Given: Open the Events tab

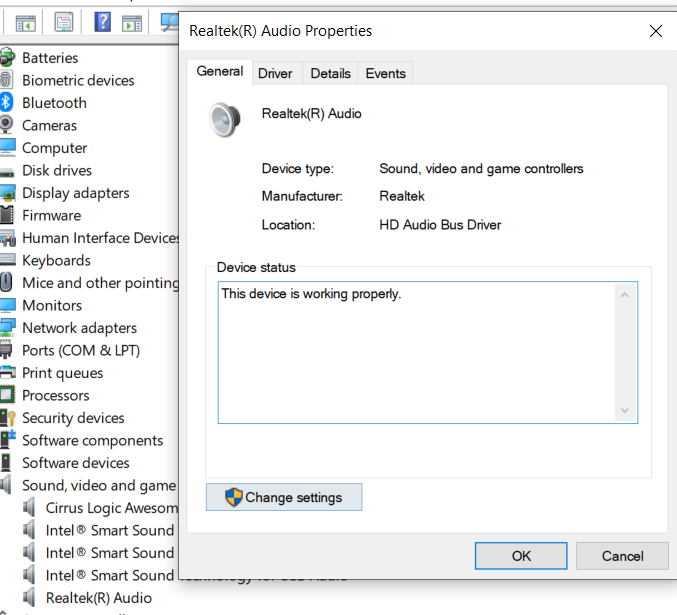Looking at the screenshot, I should coord(386,73).
